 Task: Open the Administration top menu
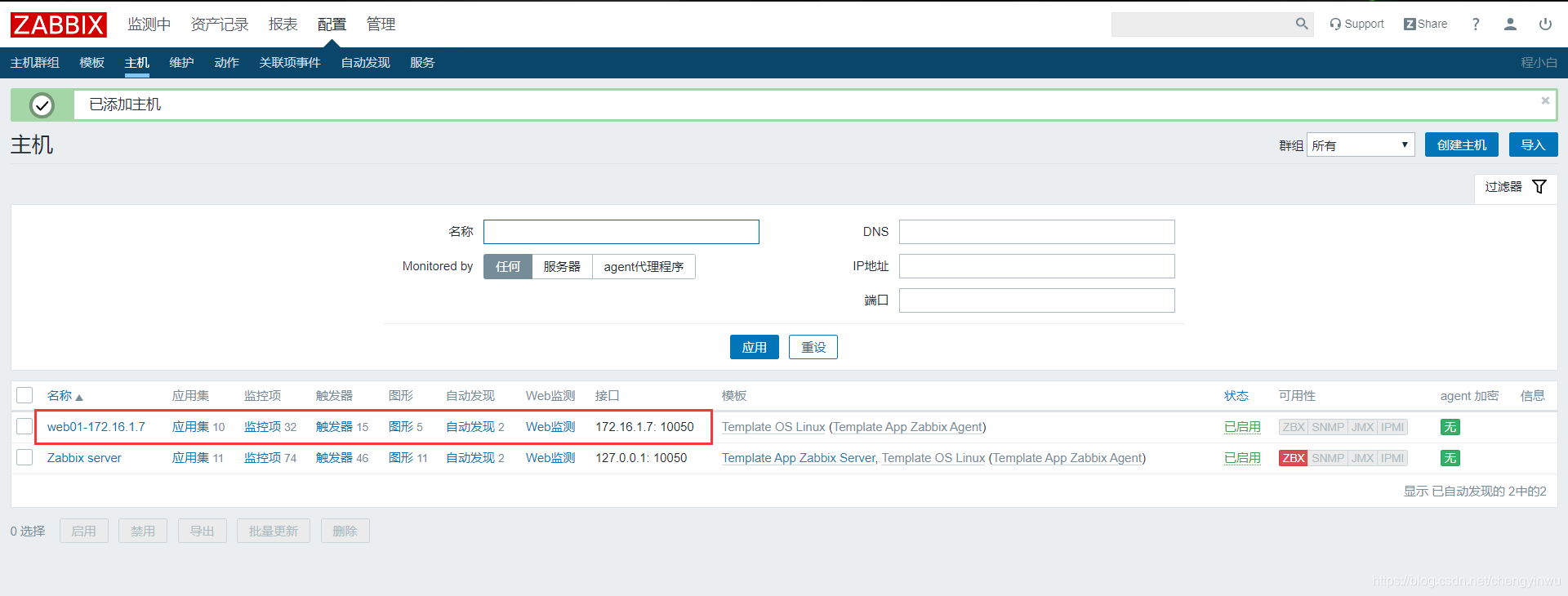click(x=381, y=24)
